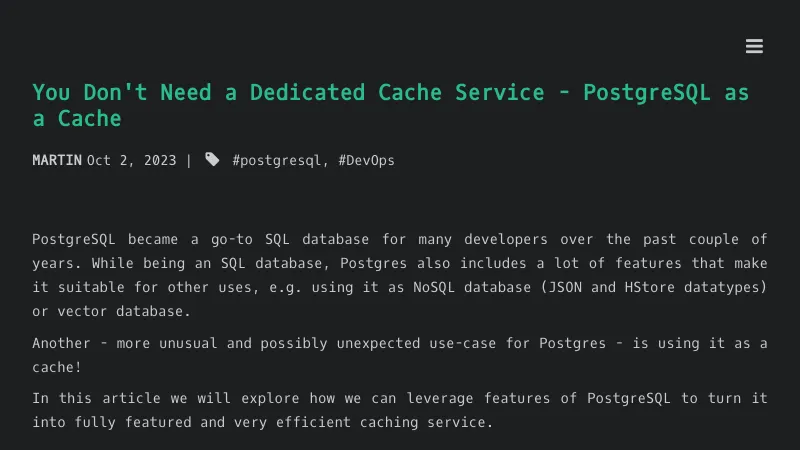Click the pipe separator after the date
The image size is (800, 450).
(x=189, y=160)
